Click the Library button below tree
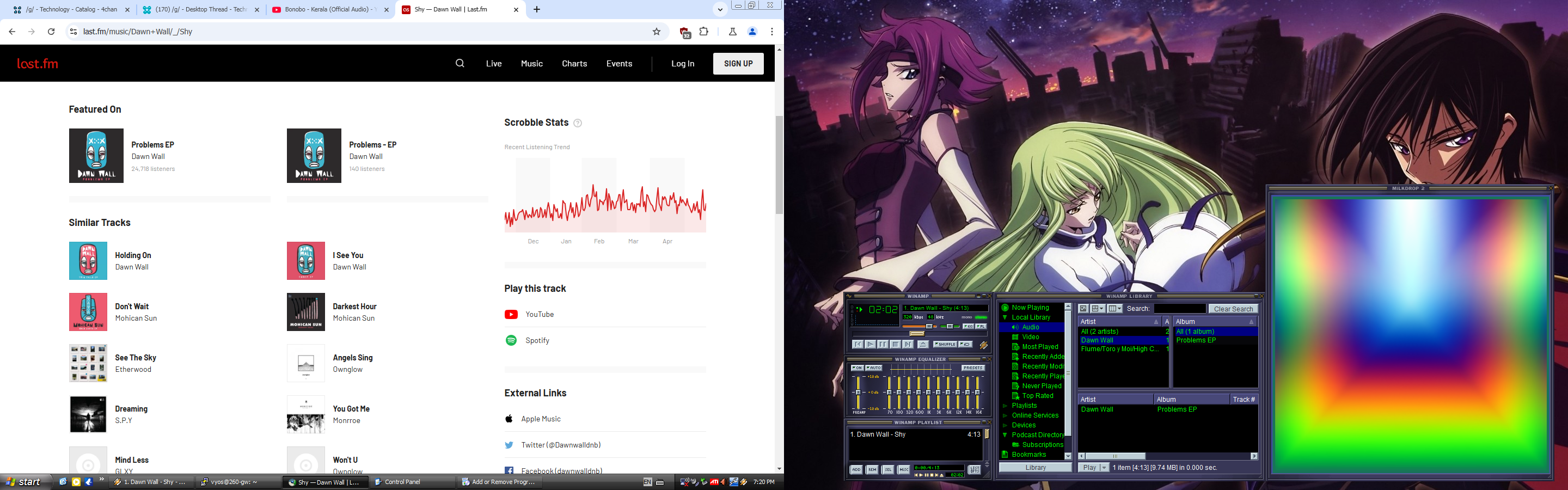This screenshot has height=490, width=1568. 1036,468
